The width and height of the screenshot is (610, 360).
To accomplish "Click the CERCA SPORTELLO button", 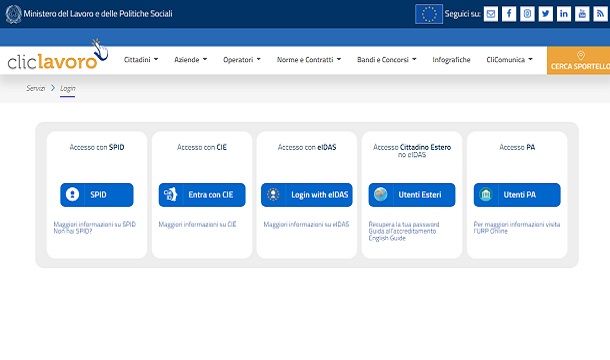I will (x=578, y=61).
